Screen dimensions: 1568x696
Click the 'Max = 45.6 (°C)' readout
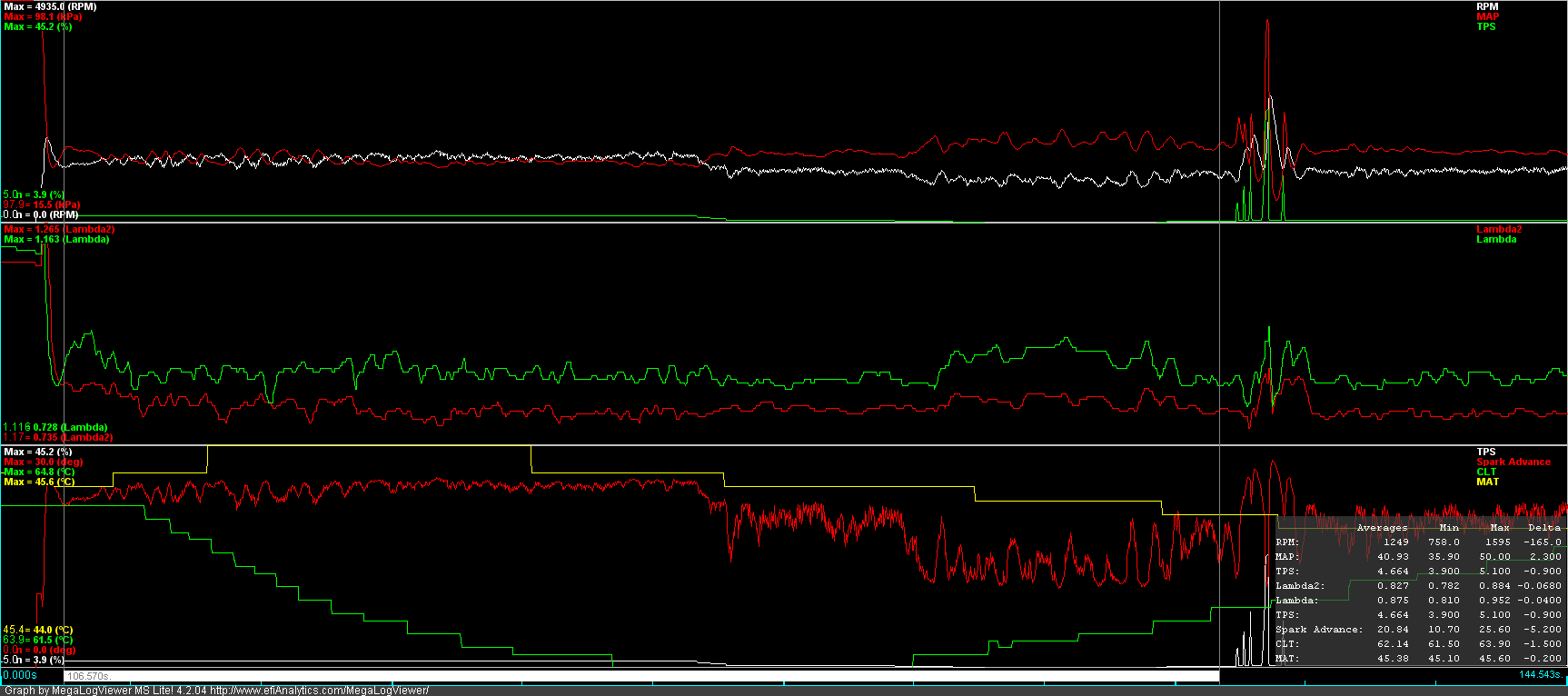click(x=39, y=482)
